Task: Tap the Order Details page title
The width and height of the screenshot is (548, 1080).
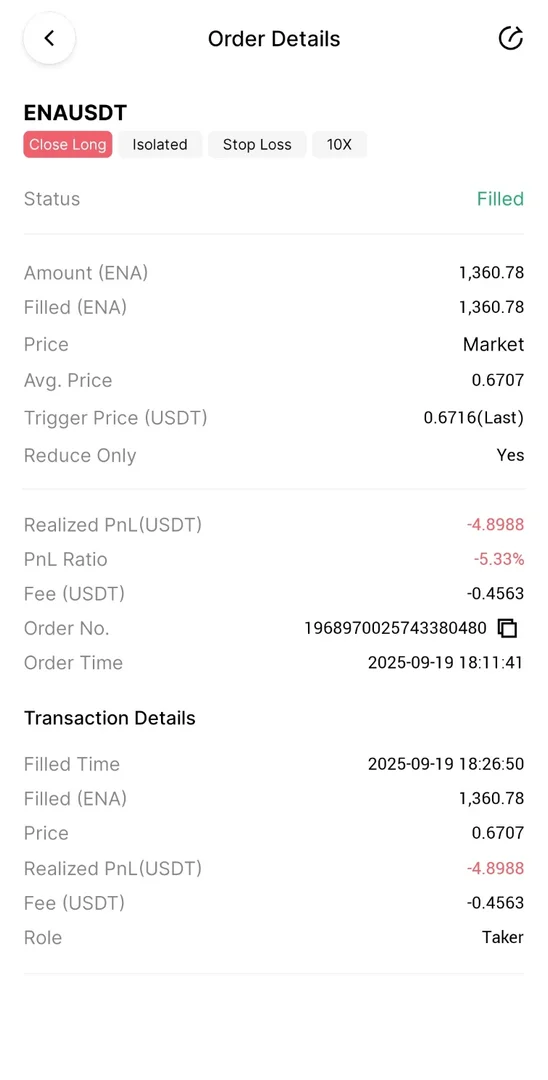Action: [274, 39]
